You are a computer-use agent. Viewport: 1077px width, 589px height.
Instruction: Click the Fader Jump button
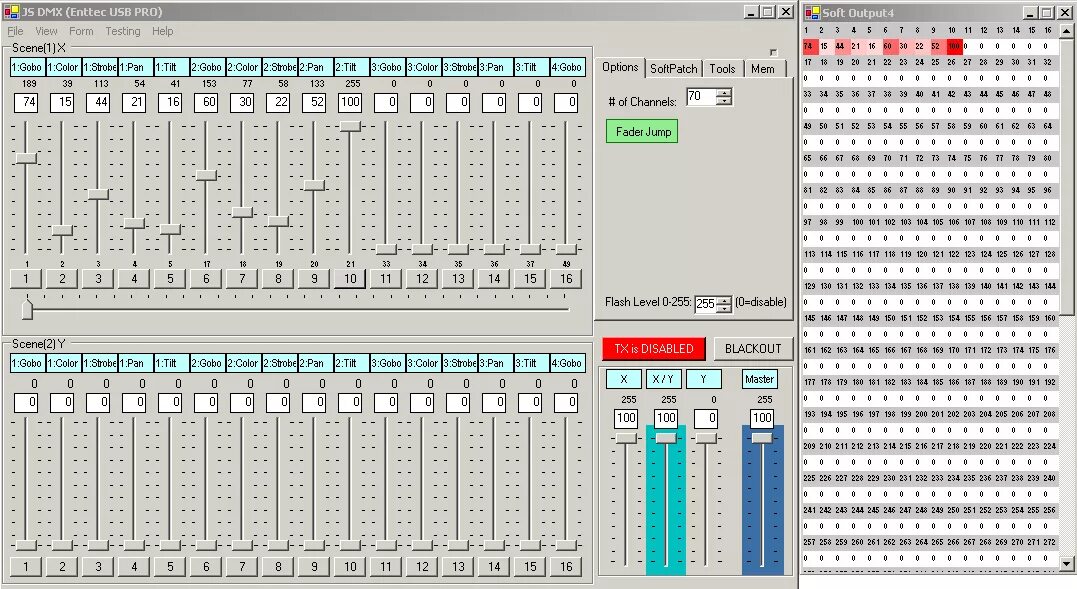pos(642,132)
